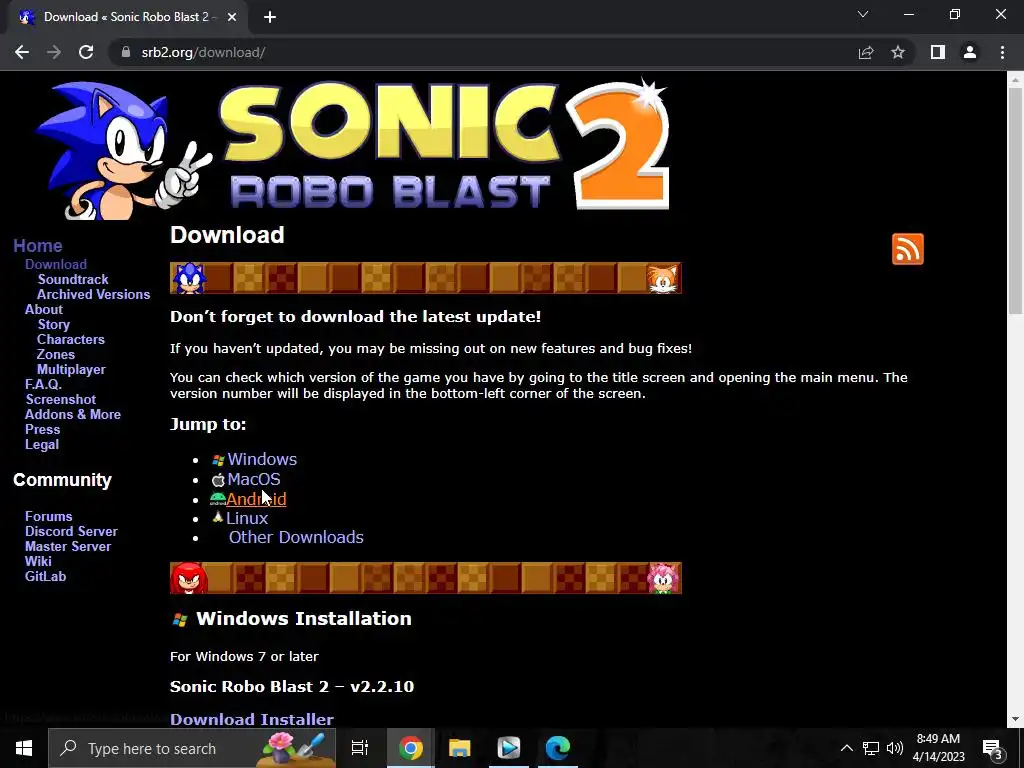This screenshot has width=1024, height=768.
Task: Open Story page in sidebar
Action: [x=54, y=324]
